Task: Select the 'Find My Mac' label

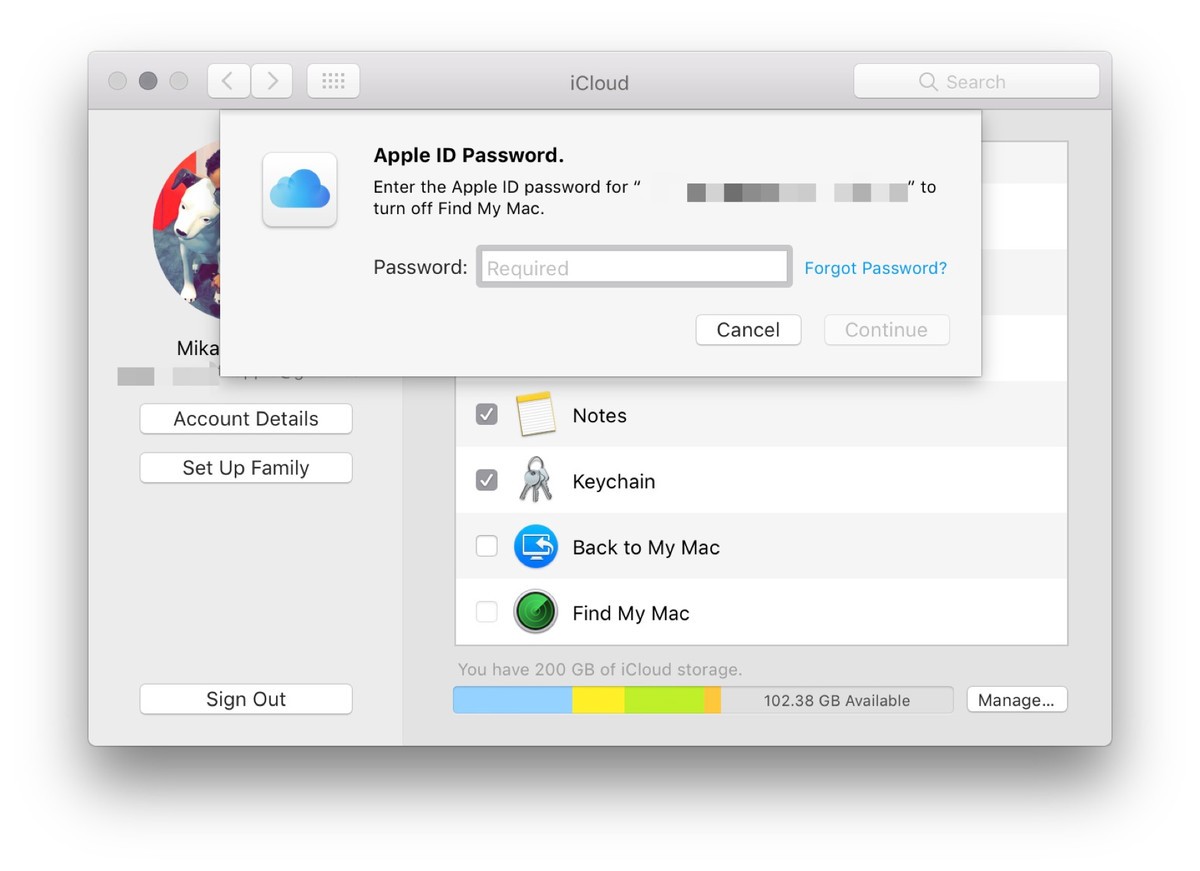Action: tap(631, 614)
